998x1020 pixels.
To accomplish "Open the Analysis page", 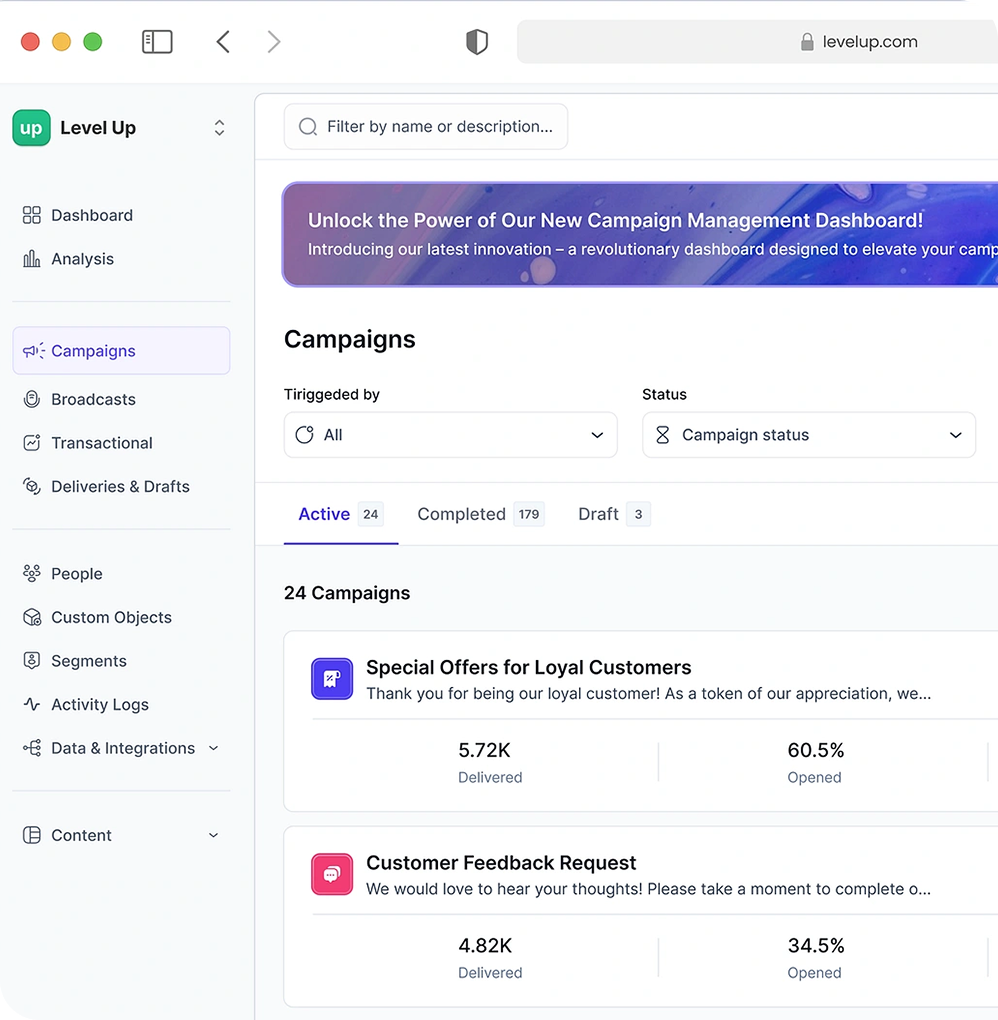I will point(83,259).
